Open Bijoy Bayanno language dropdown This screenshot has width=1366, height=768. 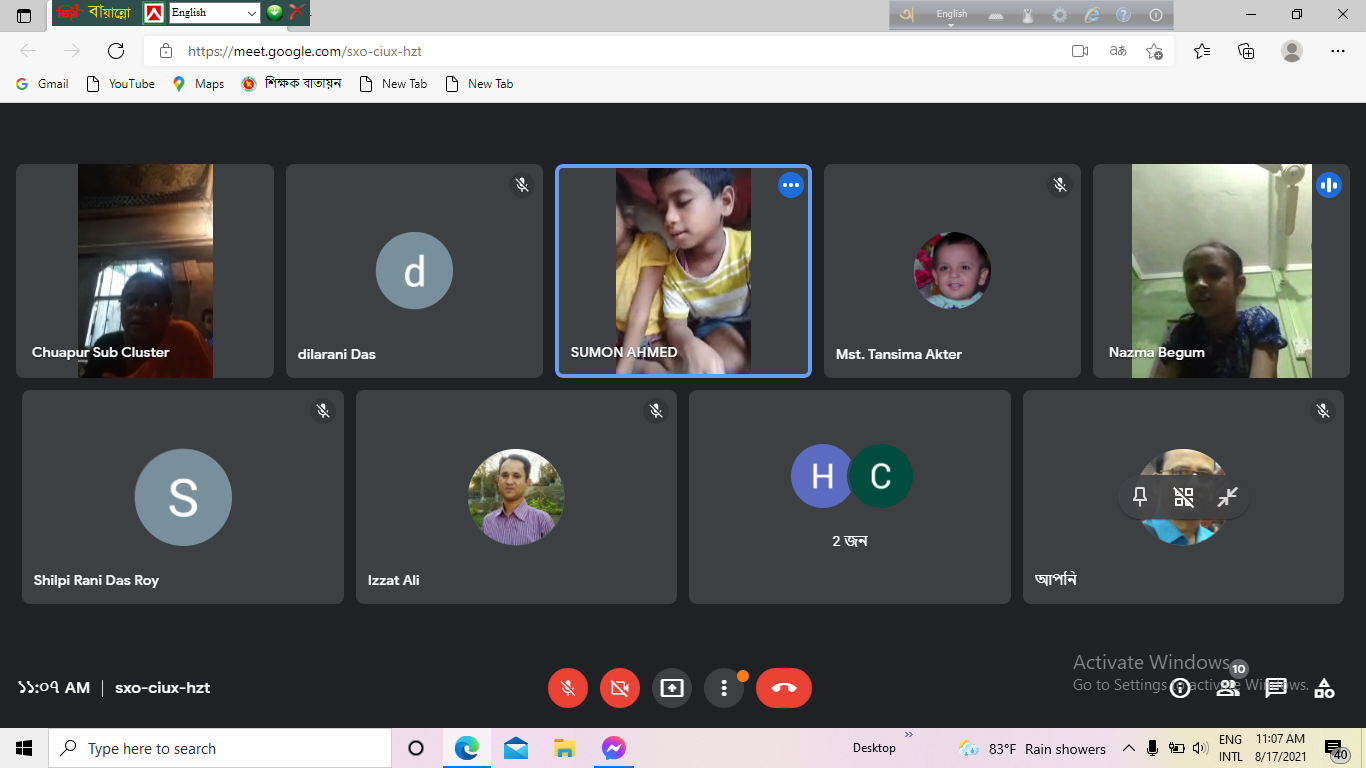pyautogui.click(x=215, y=13)
